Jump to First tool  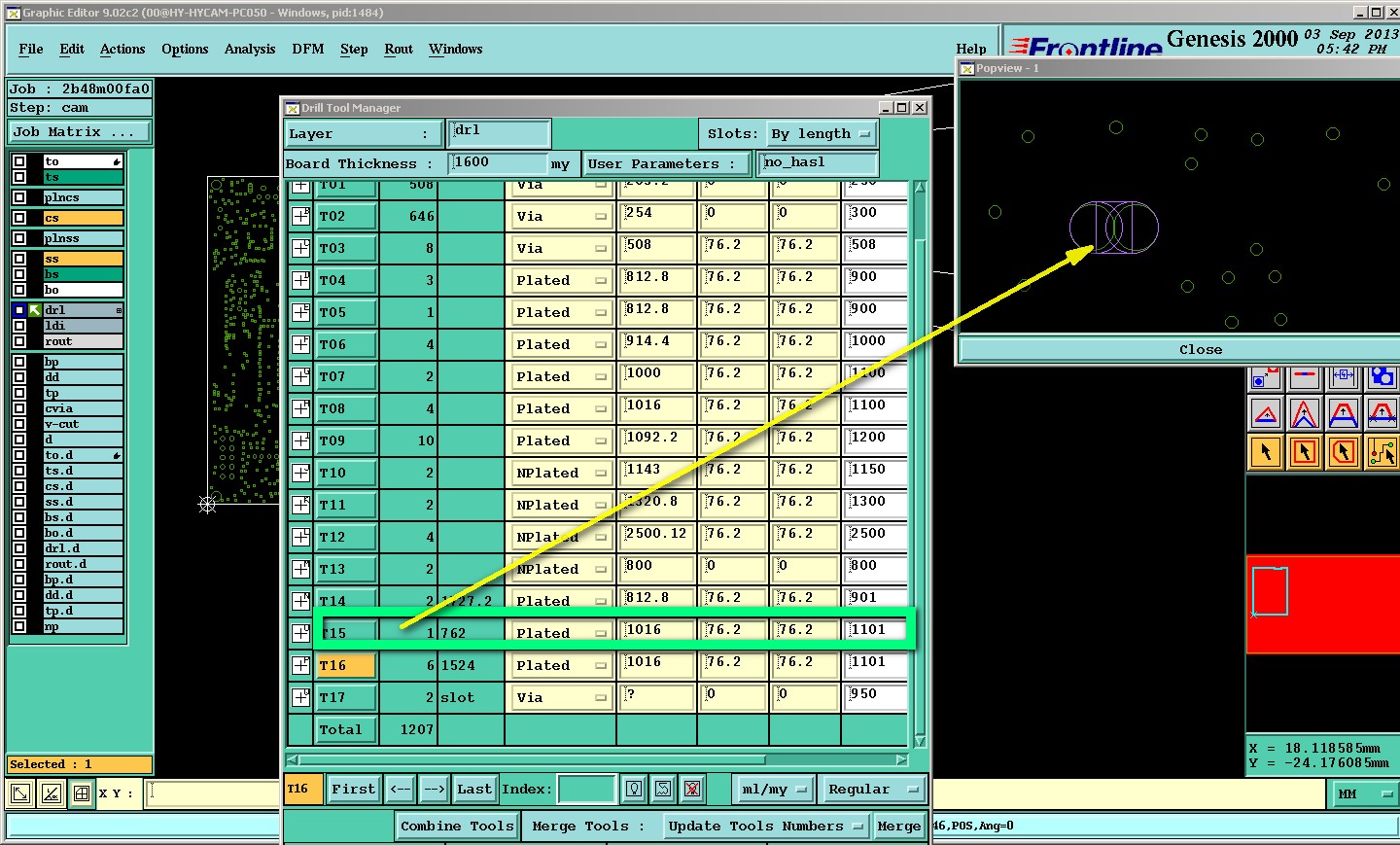coord(353,789)
